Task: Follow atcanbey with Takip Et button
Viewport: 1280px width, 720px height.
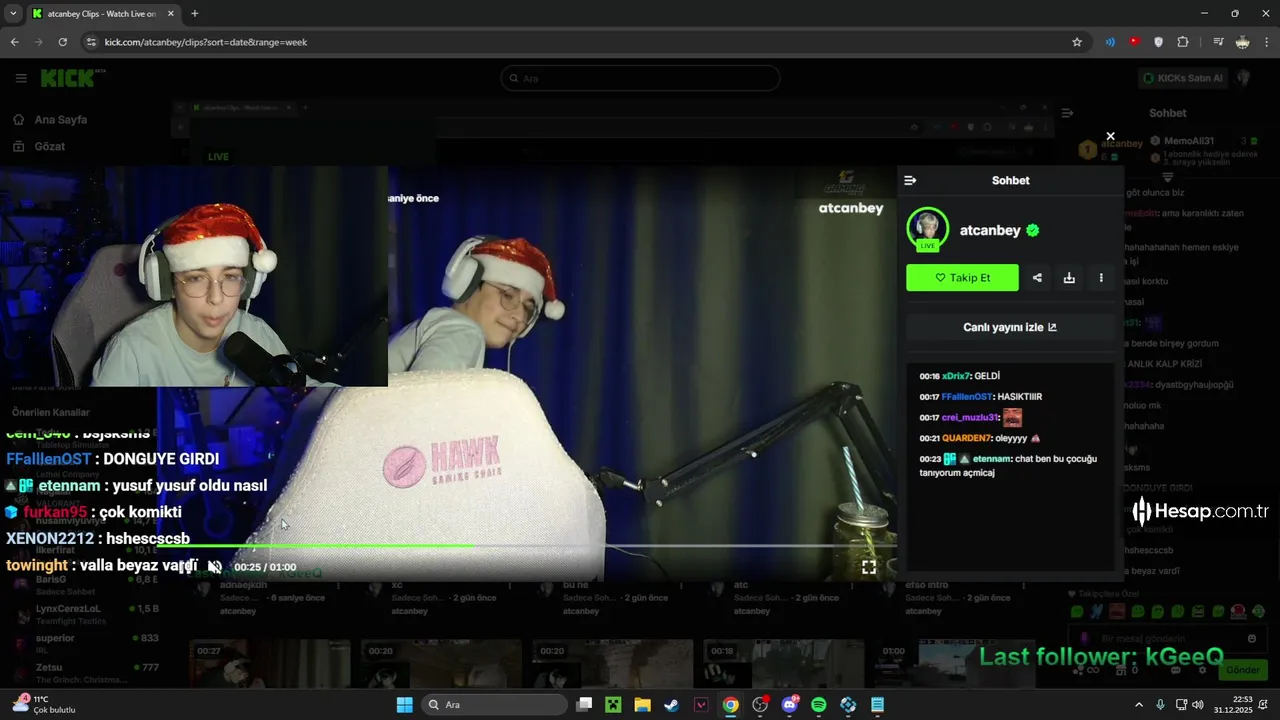Action: point(962,278)
